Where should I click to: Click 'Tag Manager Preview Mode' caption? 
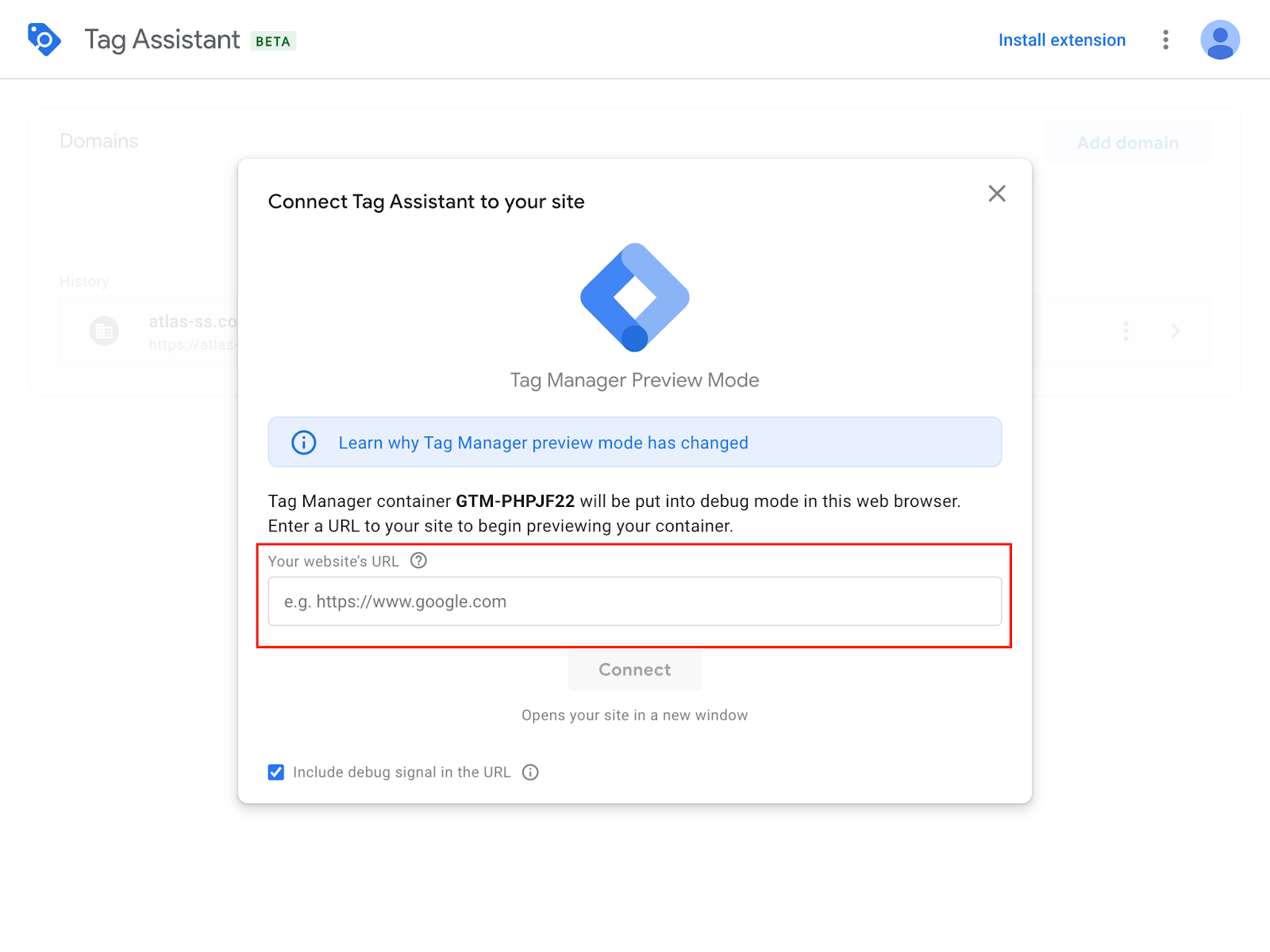click(x=635, y=381)
